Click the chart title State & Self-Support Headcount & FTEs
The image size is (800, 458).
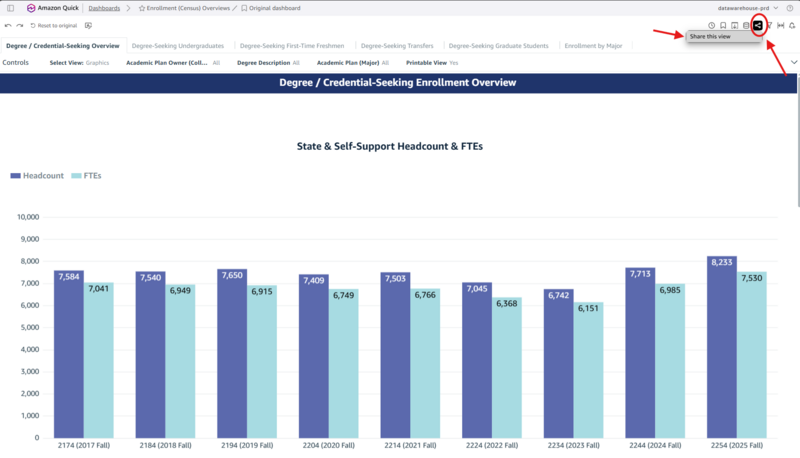390,146
